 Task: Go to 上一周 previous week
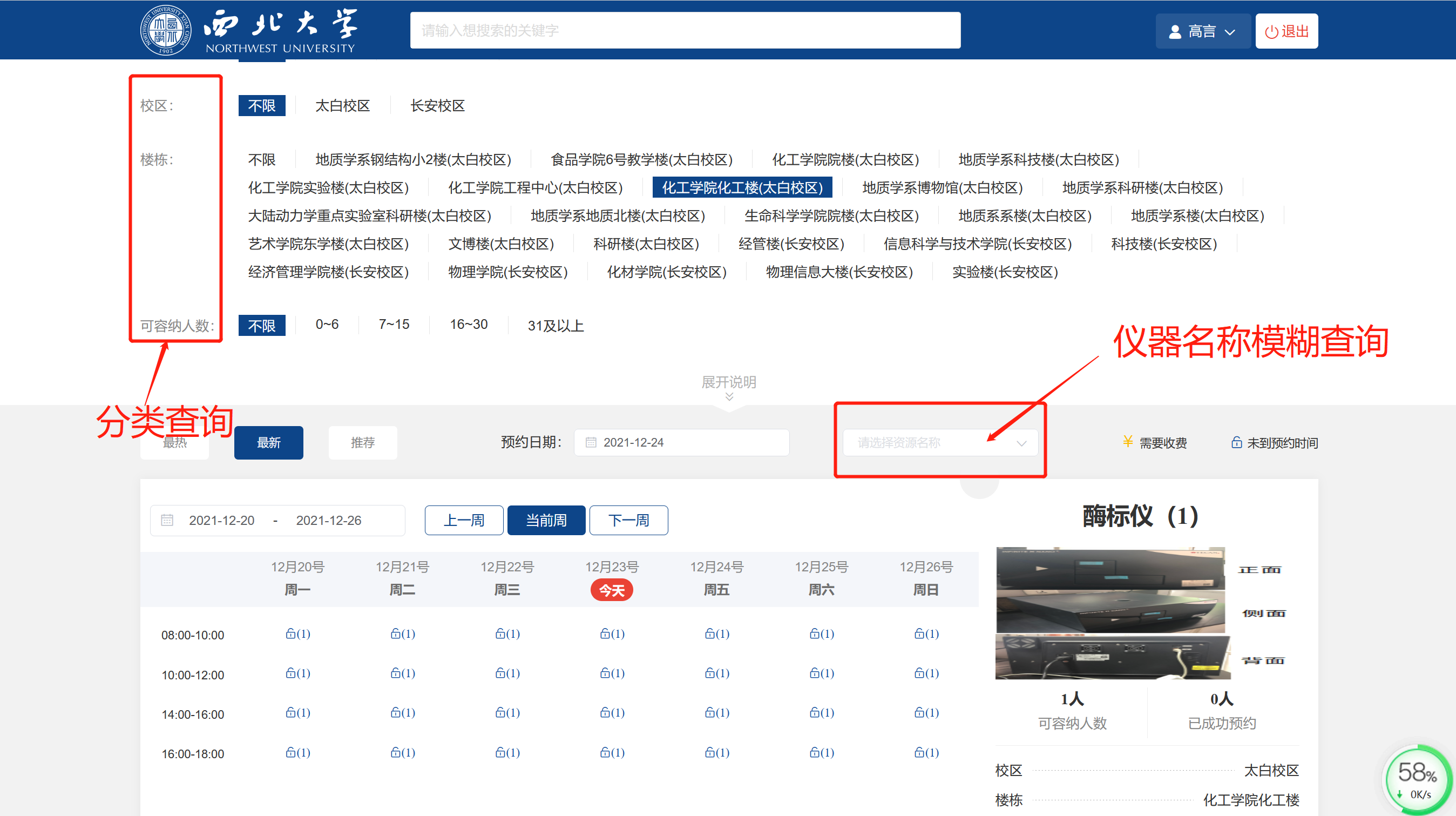[x=464, y=520]
